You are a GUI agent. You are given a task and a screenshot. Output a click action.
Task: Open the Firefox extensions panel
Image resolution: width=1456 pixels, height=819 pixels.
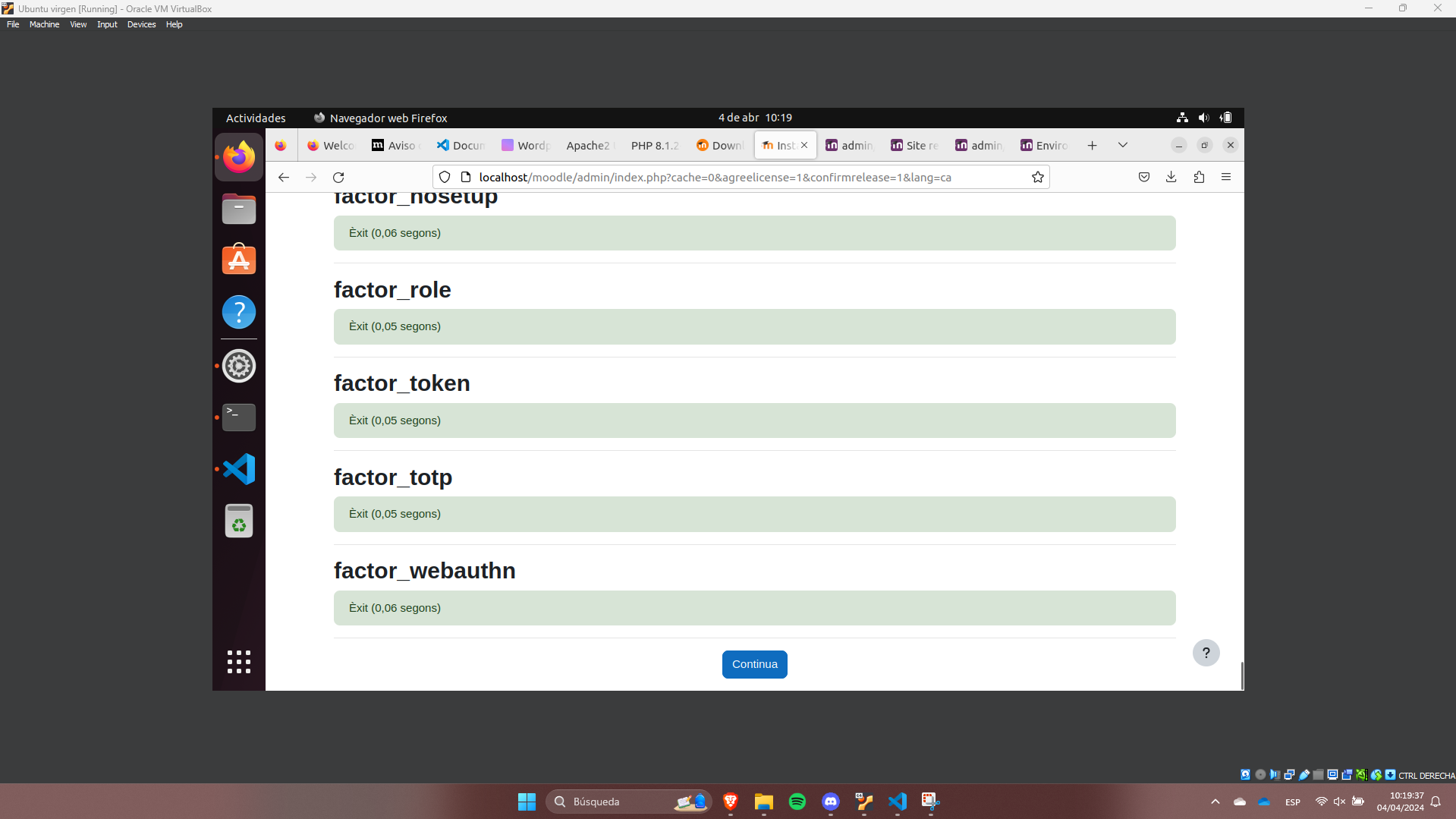point(1199,177)
